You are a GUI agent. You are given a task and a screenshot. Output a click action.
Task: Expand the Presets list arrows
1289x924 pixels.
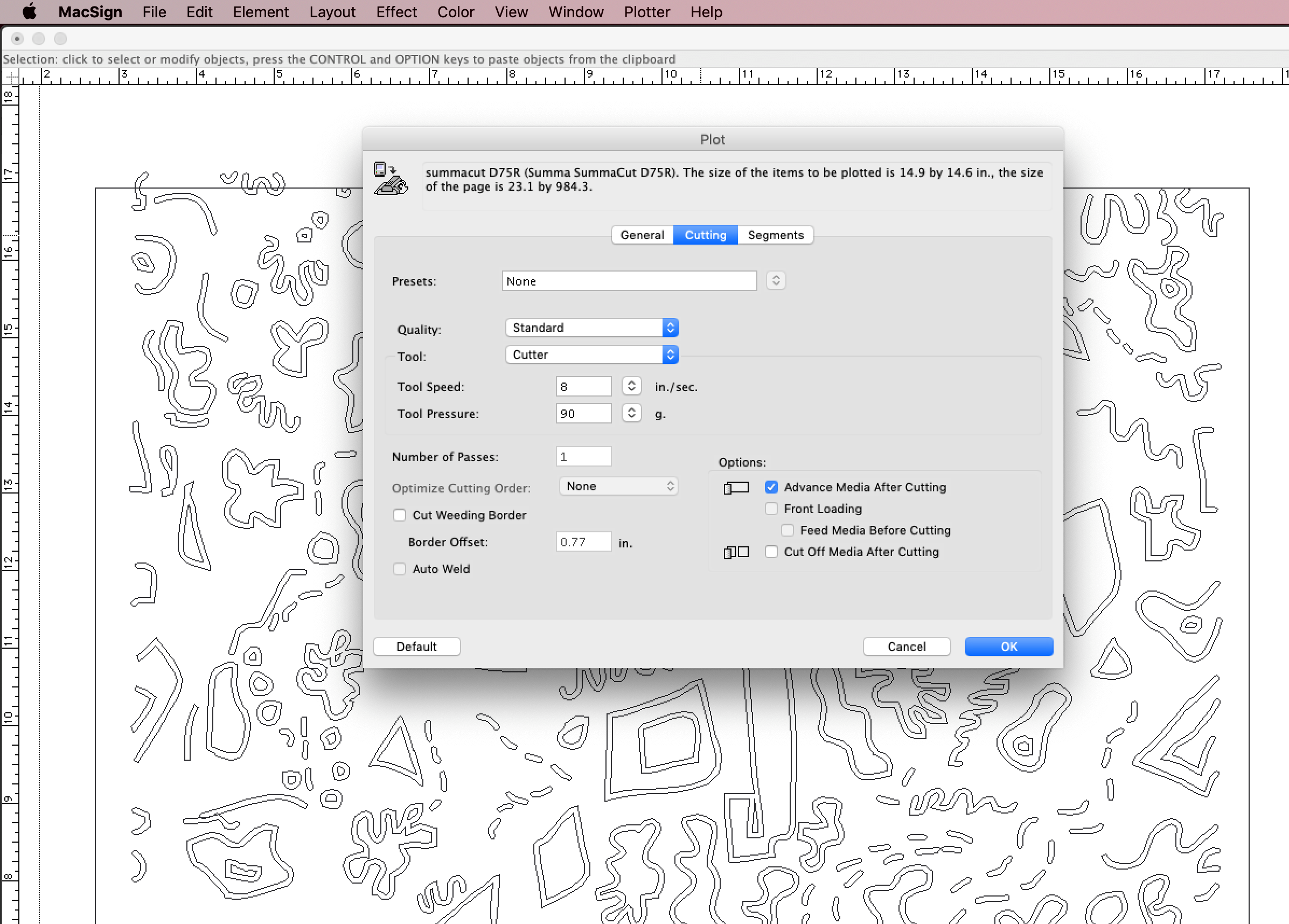[x=776, y=281]
